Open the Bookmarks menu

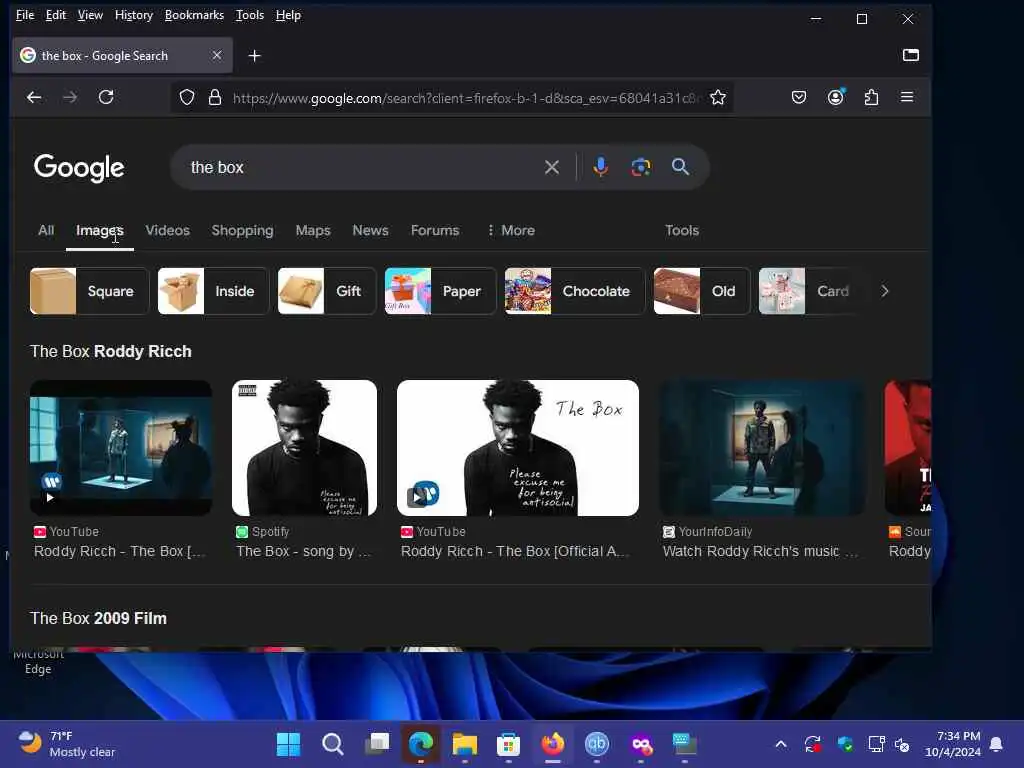coord(195,15)
